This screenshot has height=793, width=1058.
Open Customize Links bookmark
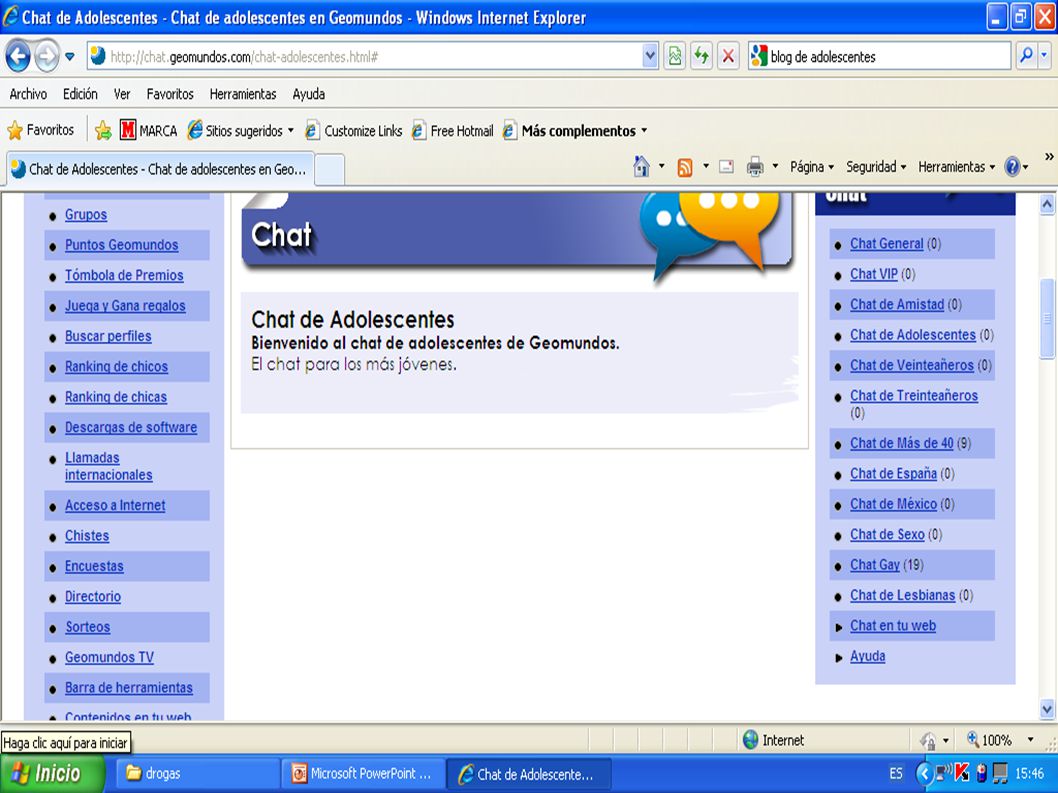click(x=354, y=130)
